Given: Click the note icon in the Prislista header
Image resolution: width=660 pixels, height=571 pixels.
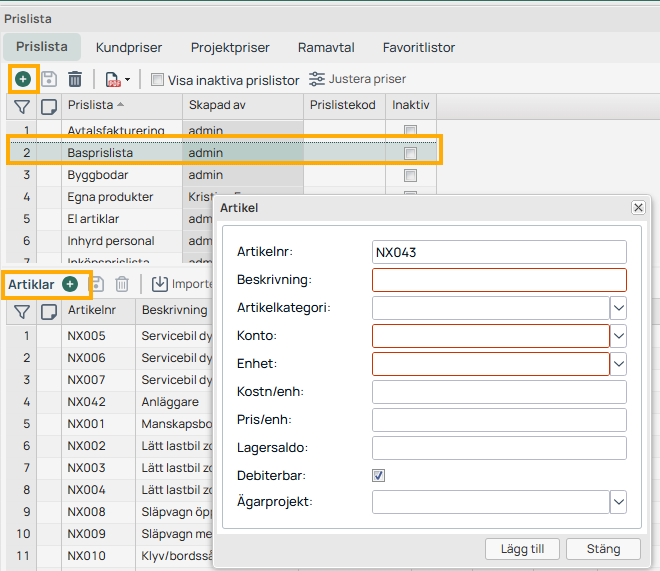Looking at the screenshot, I should click(x=48, y=105).
